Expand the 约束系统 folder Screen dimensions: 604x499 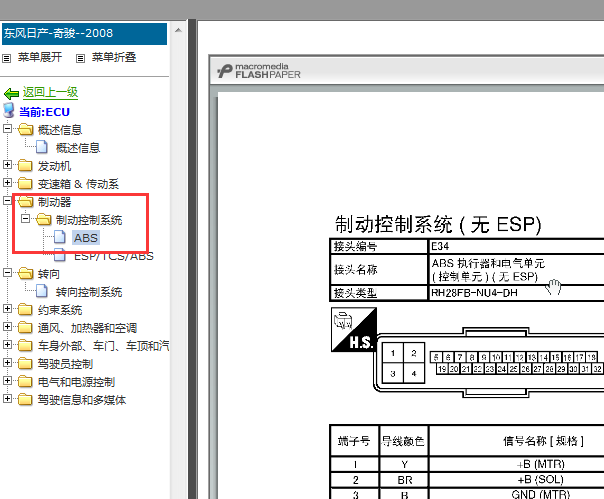pyautogui.click(x=7, y=309)
